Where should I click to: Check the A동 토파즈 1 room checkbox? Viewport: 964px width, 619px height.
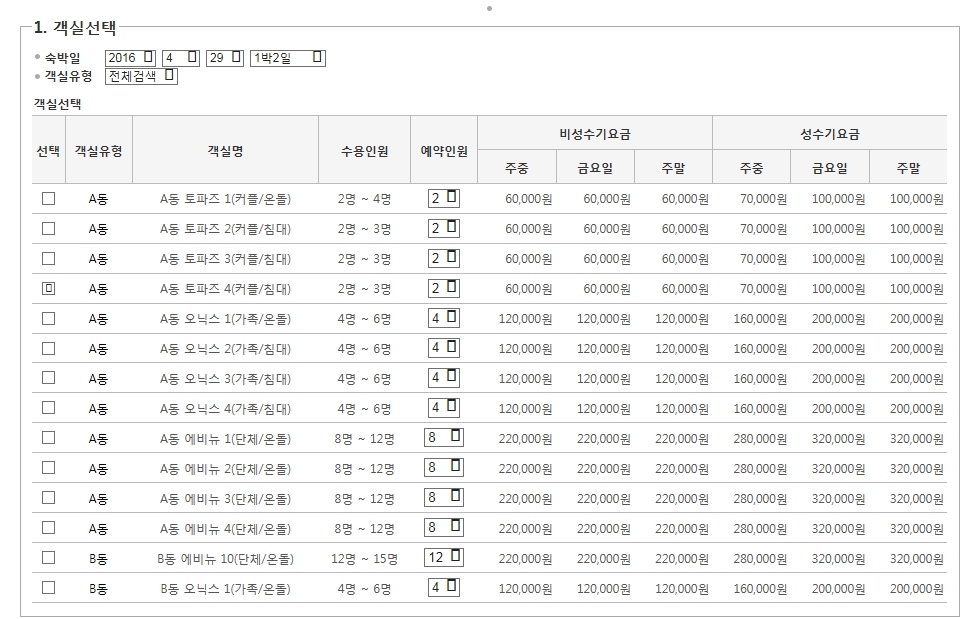pyautogui.click(x=48, y=199)
